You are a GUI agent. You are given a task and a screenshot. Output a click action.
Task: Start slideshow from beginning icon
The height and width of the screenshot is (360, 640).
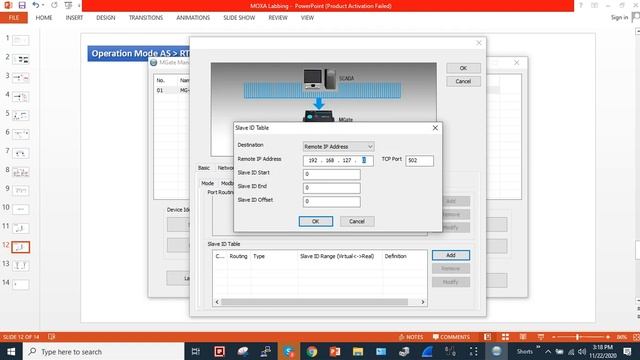click(x=68, y=5)
